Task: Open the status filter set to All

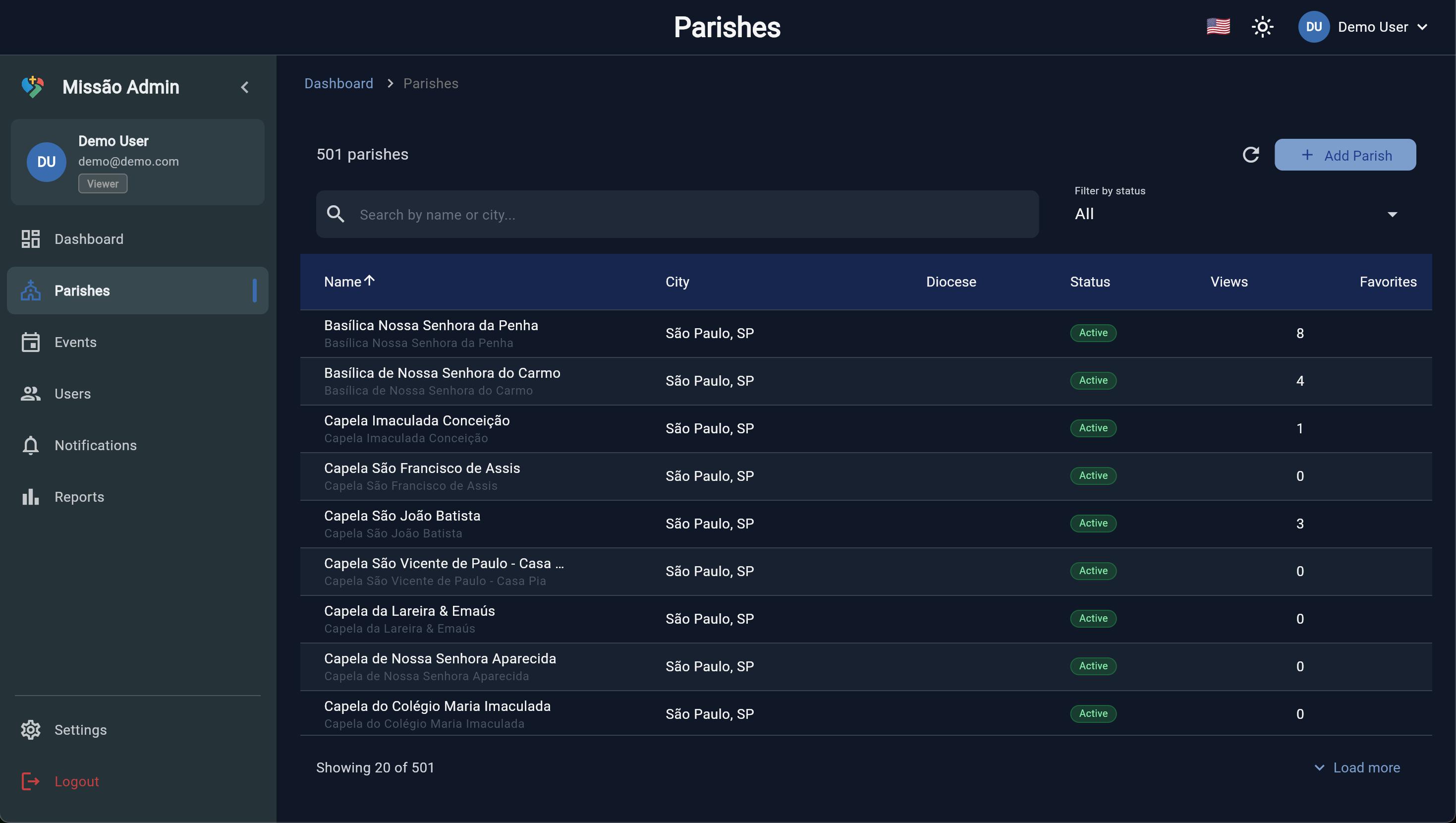Action: [x=1232, y=214]
